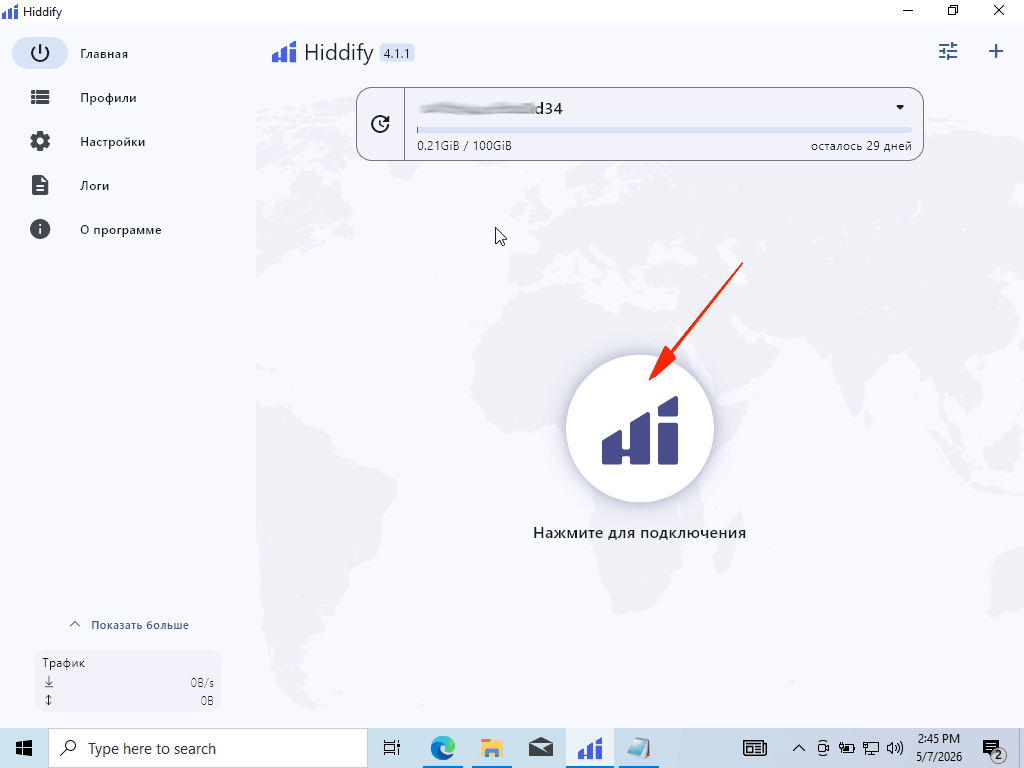Click the profile name ending d34
Image resolution: width=1024 pixels, height=768 pixels.
click(x=490, y=108)
